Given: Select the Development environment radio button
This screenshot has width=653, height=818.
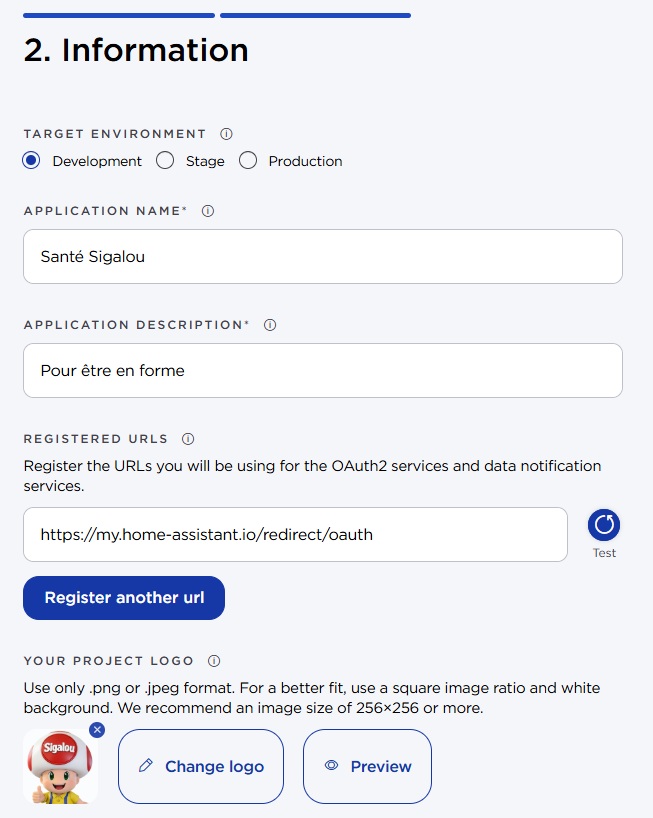Looking at the screenshot, I should click(32, 161).
